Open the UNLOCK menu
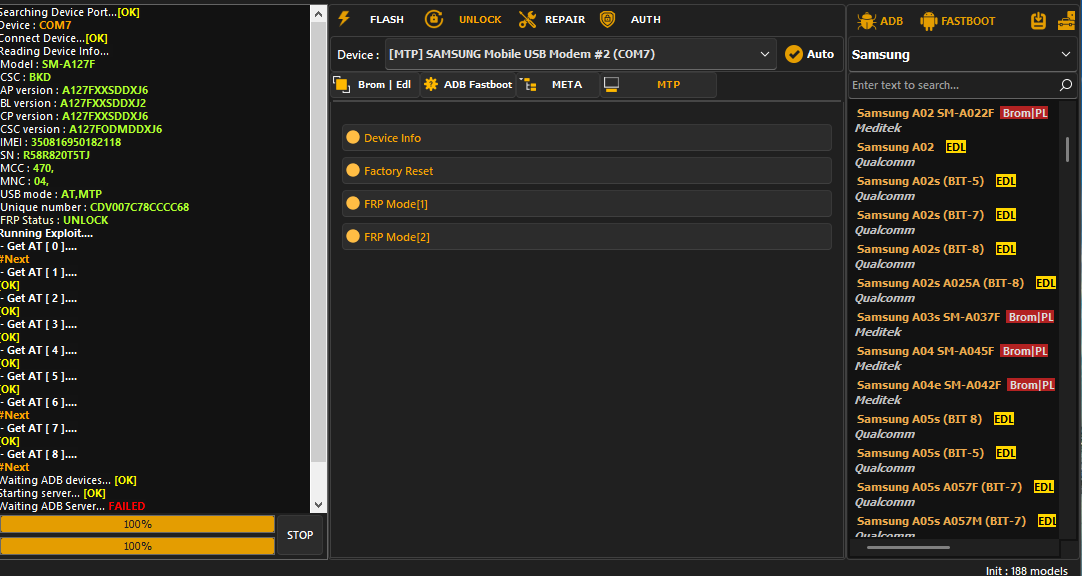Screen dimensions: 1082x576 [x=480, y=19]
